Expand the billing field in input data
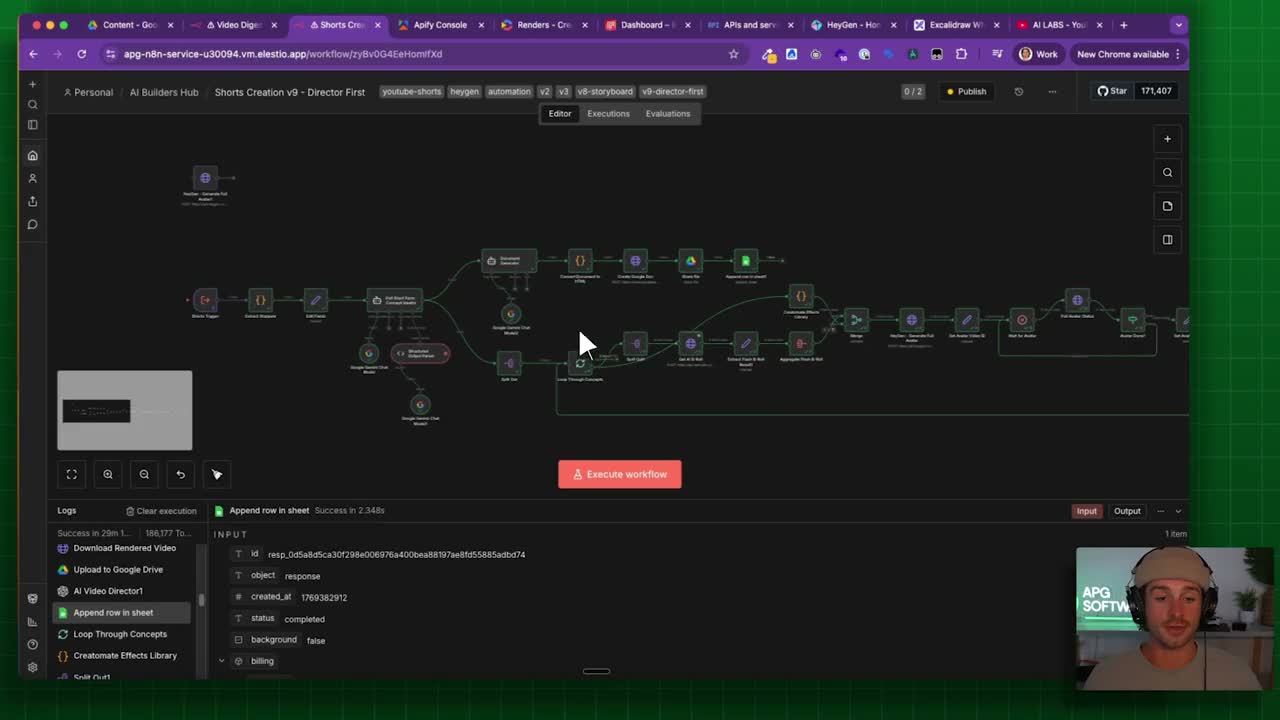Screen dimensions: 1280x720 [222, 661]
